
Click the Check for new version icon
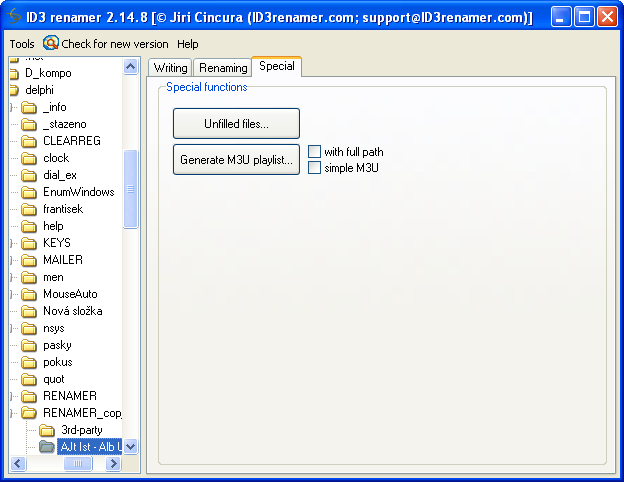click(51, 43)
